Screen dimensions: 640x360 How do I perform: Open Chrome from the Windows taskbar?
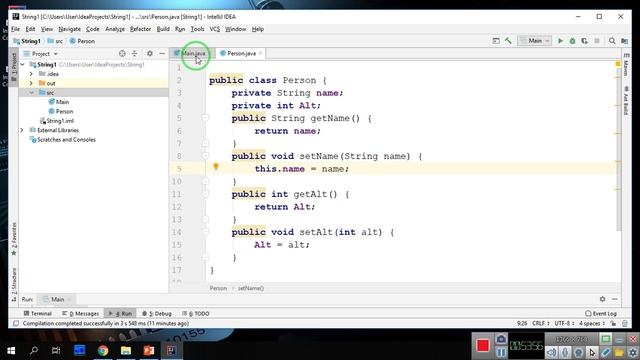coord(103,350)
